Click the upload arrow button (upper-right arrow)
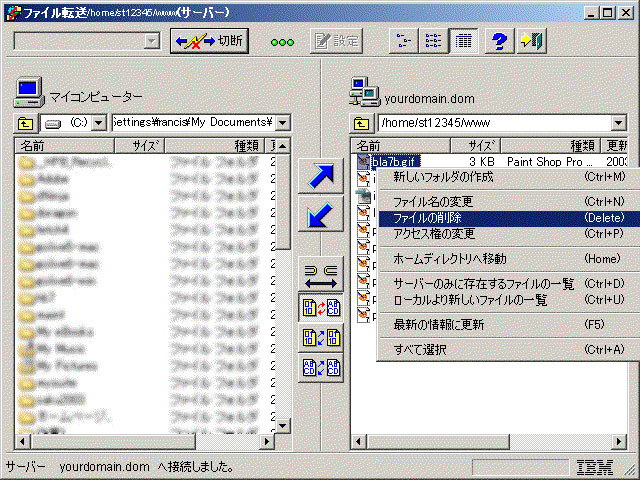The image size is (640, 480). coord(321,176)
